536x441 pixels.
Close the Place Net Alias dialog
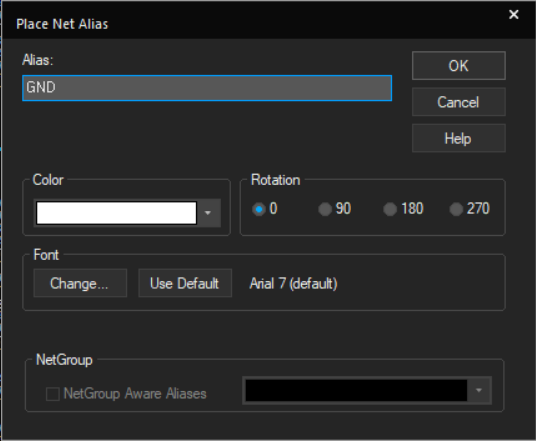point(513,14)
